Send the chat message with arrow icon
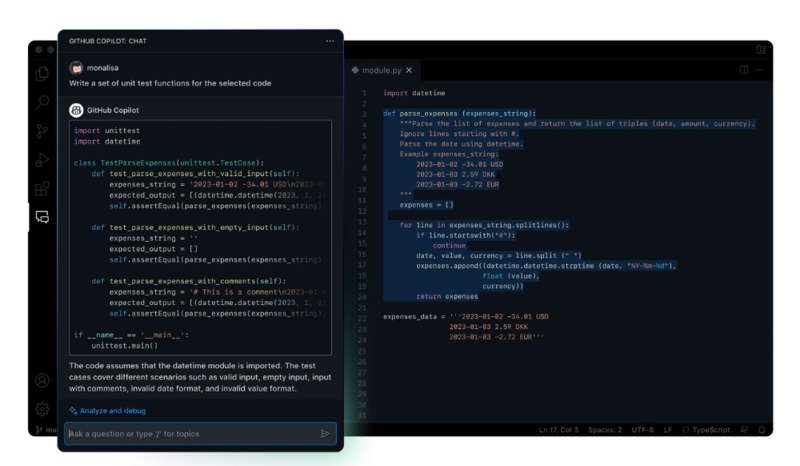Viewport: 800px width, 466px height. coord(325,434)
